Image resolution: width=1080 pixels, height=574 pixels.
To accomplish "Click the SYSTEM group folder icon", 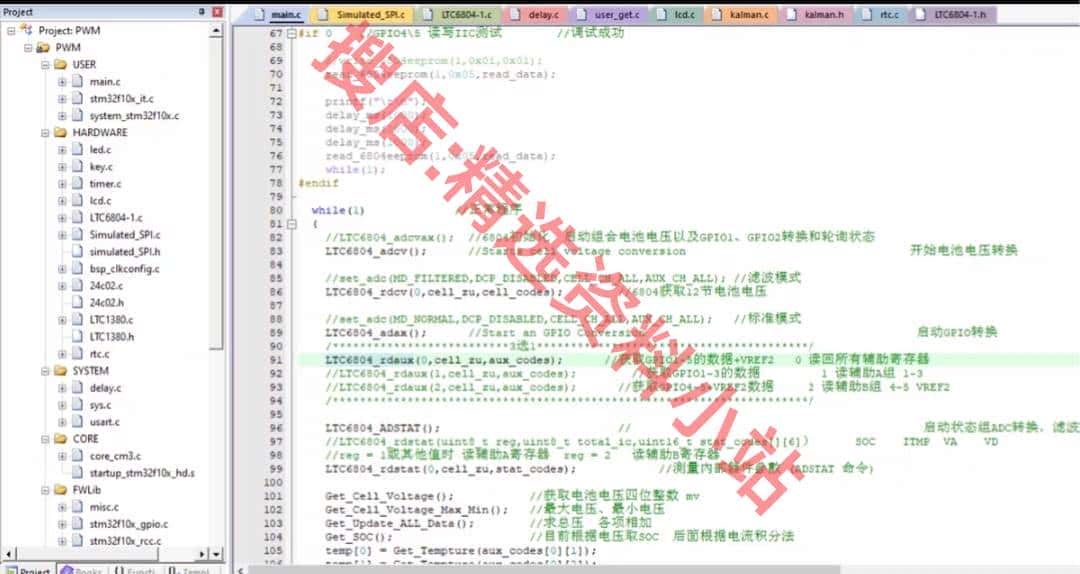I will pos(60,371).
